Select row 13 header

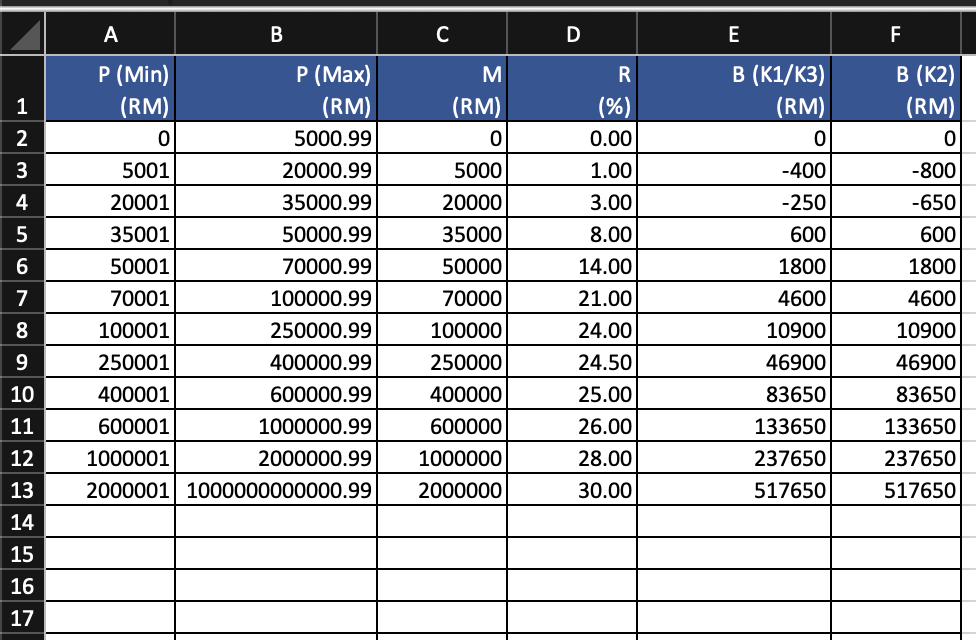click(x=22, y=490)
